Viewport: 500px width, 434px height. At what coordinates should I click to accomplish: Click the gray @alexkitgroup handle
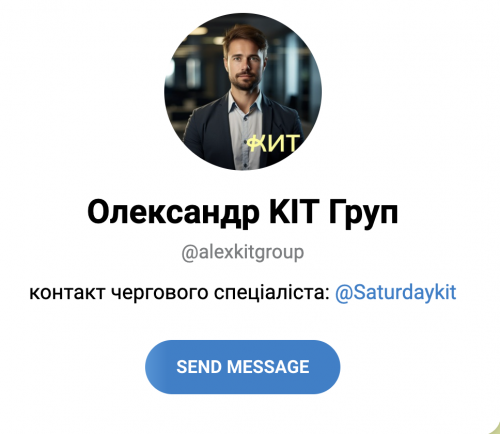tap(243, 252)
